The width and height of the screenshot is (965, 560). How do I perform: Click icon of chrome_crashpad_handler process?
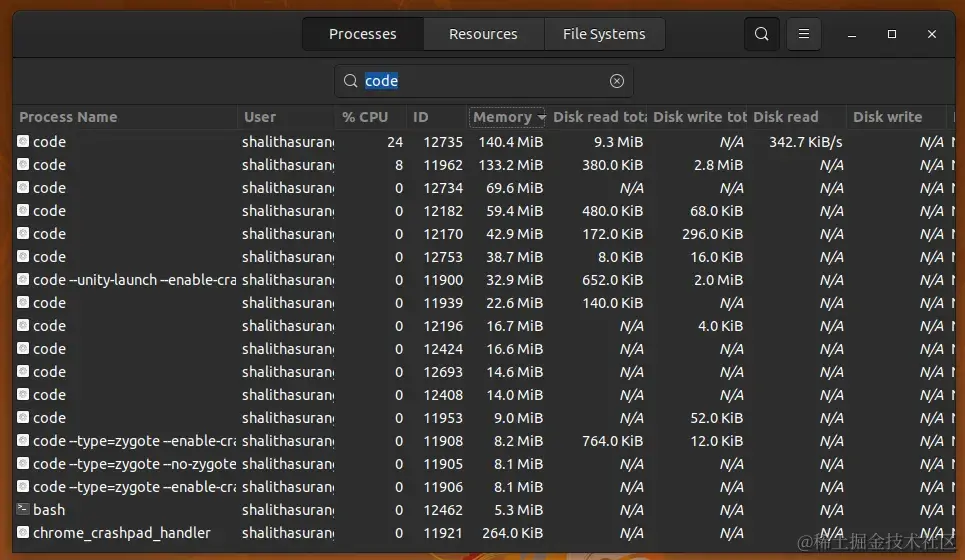[x=23, y=532]
